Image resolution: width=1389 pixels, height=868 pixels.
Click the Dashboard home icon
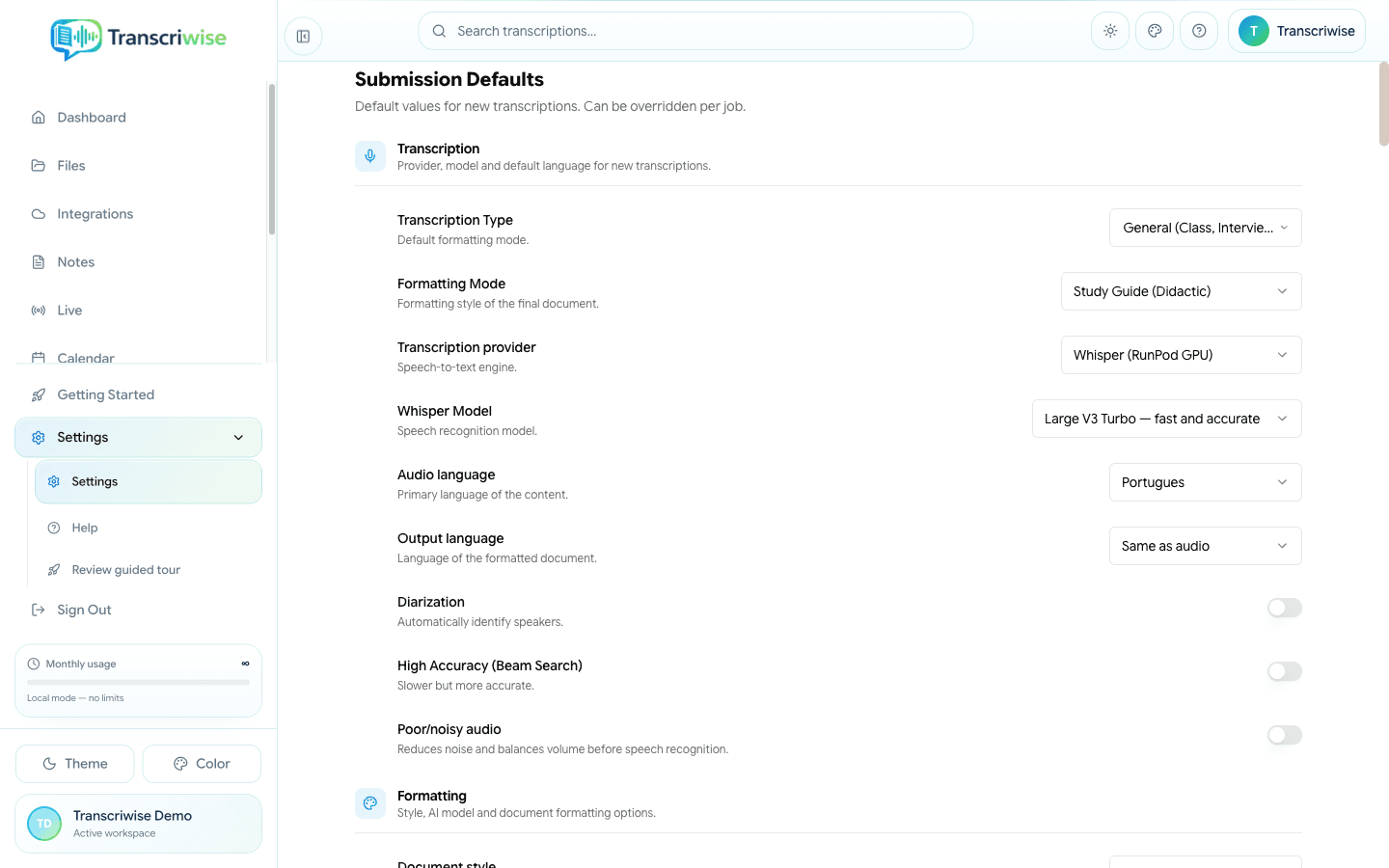click(x=39, y=118)
